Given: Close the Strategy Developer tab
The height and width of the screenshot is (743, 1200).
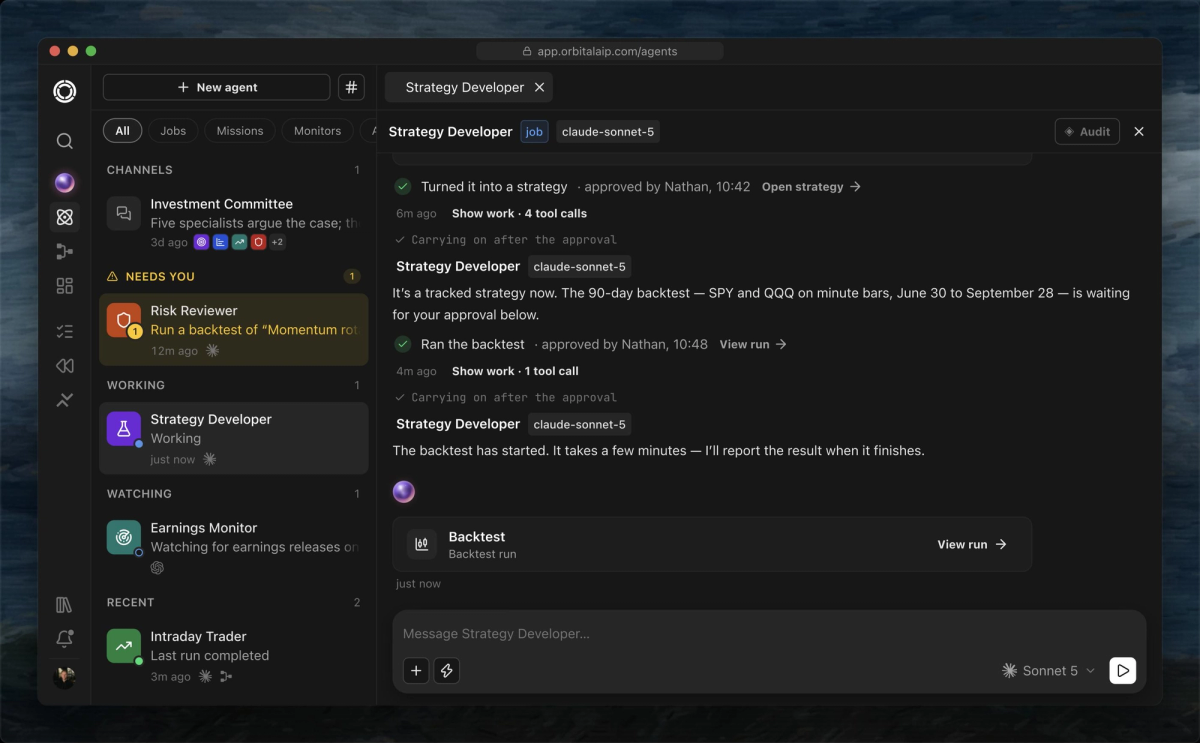Looking at the screenshot, I should click(x=539, y=87).
